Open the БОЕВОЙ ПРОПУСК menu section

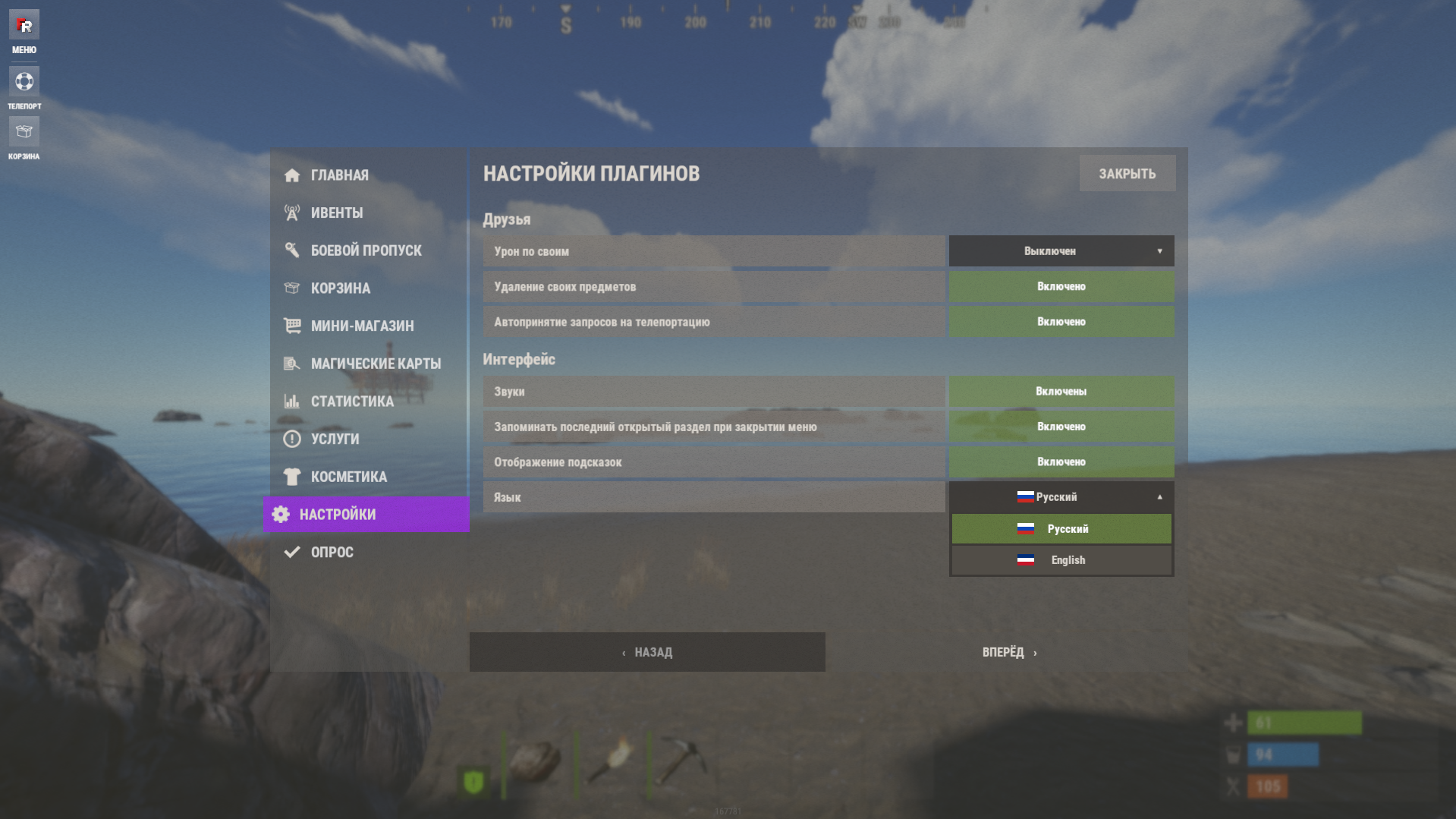click(x=366, y=250)
